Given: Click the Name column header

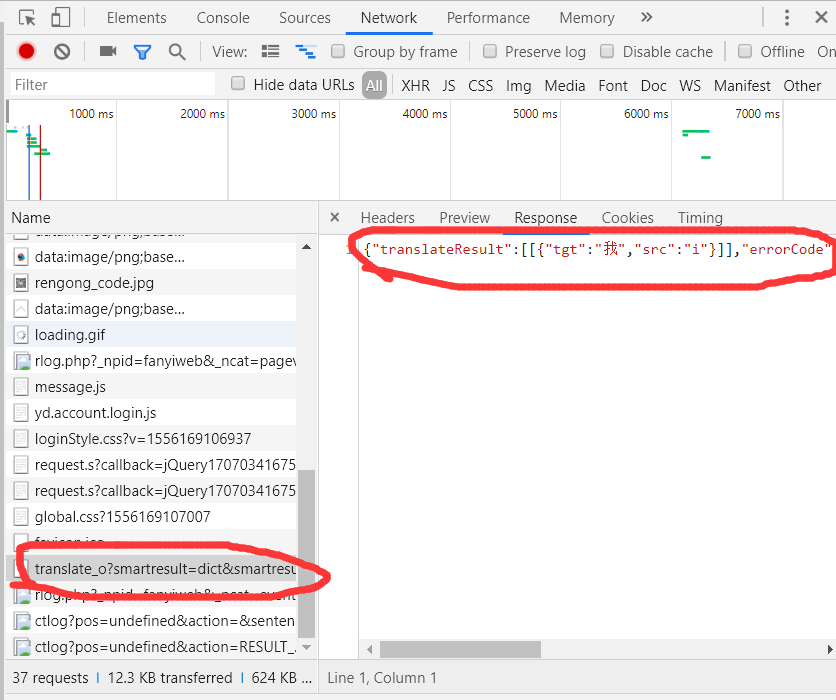Looking at the screenshot, I should click(31, 218).
